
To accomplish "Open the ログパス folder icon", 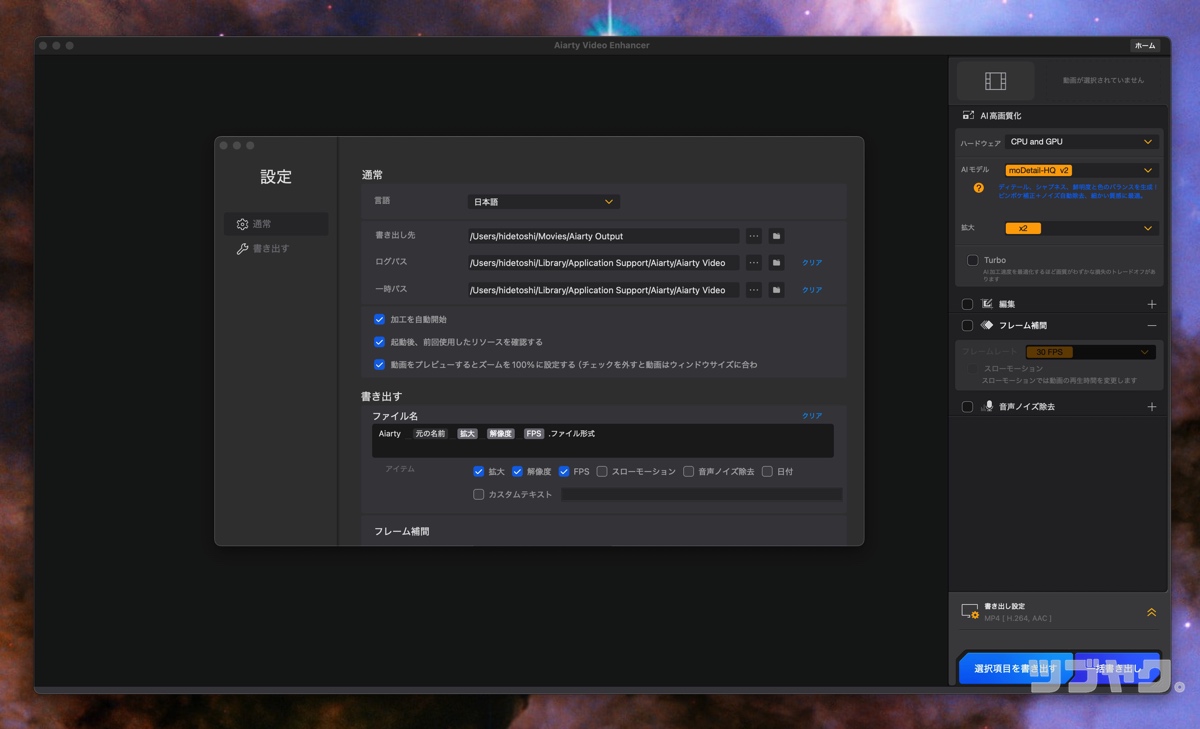I will point(777,262).
